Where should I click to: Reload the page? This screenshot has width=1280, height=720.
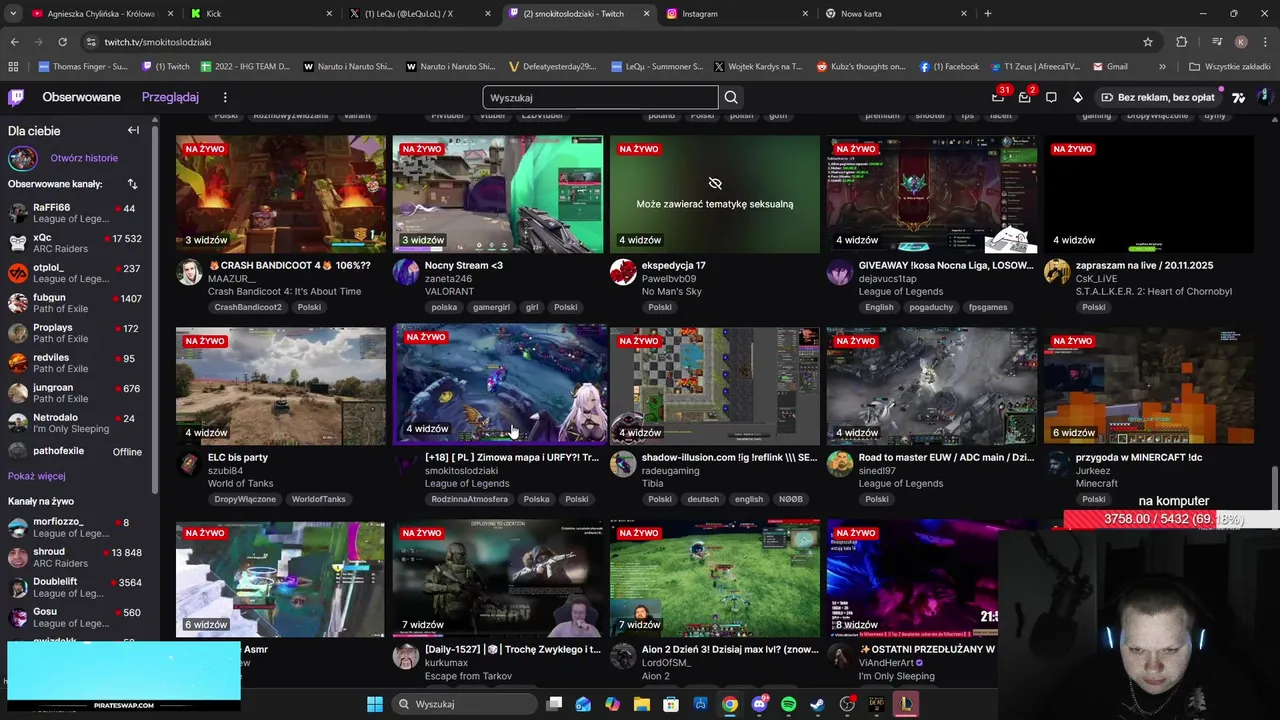click(x=62, y=42)
